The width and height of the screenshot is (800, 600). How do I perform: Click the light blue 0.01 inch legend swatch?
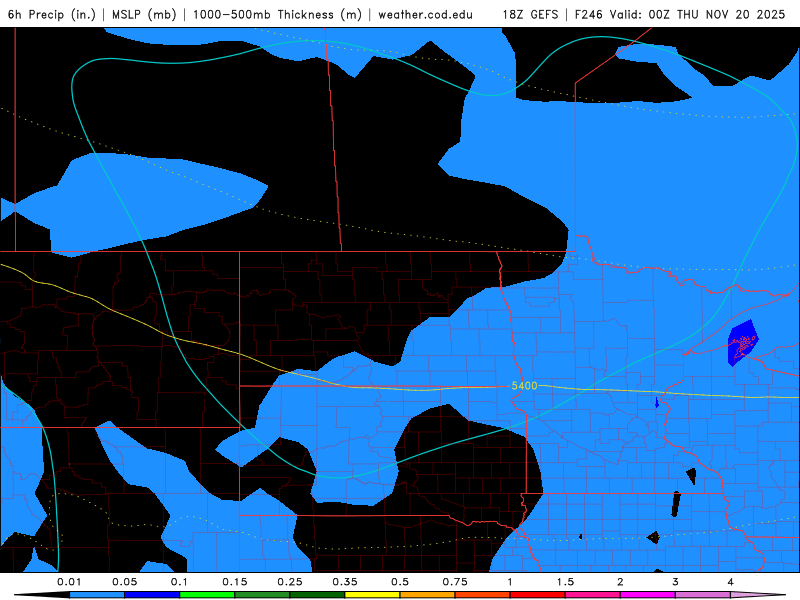pos(97,595)
